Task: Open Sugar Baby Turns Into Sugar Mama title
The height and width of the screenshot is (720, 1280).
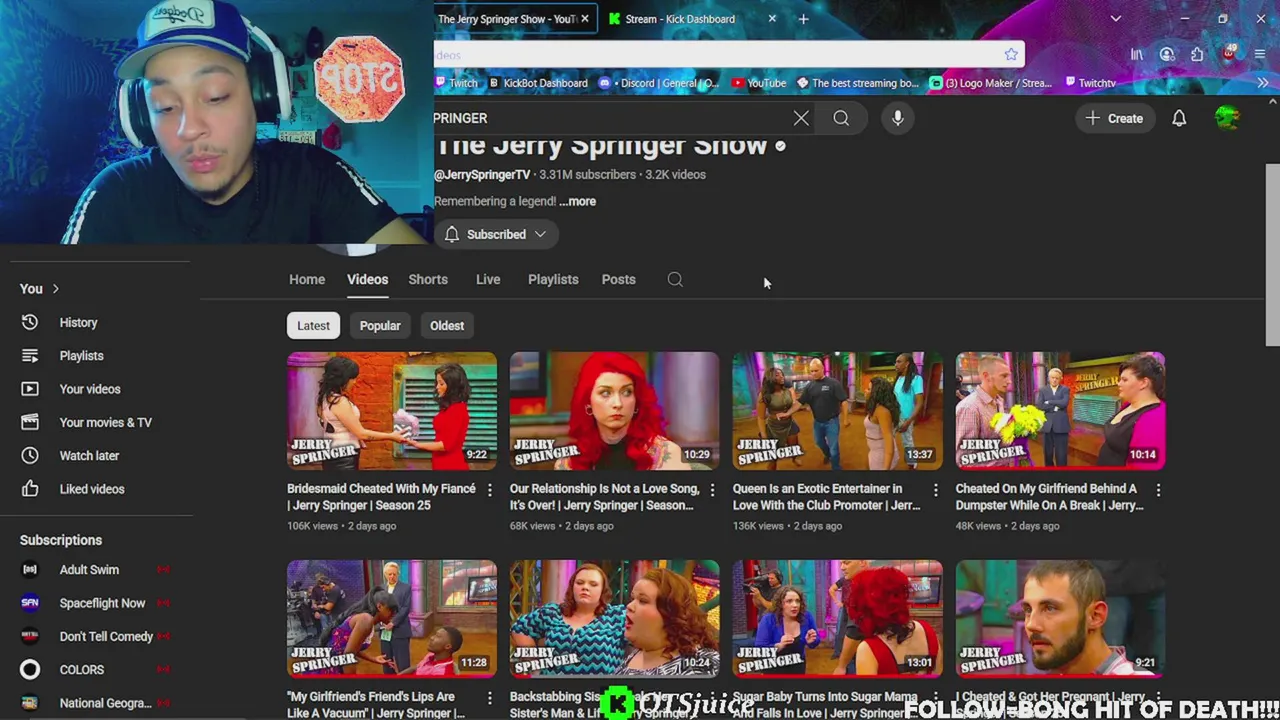Action: coord(825,704)
